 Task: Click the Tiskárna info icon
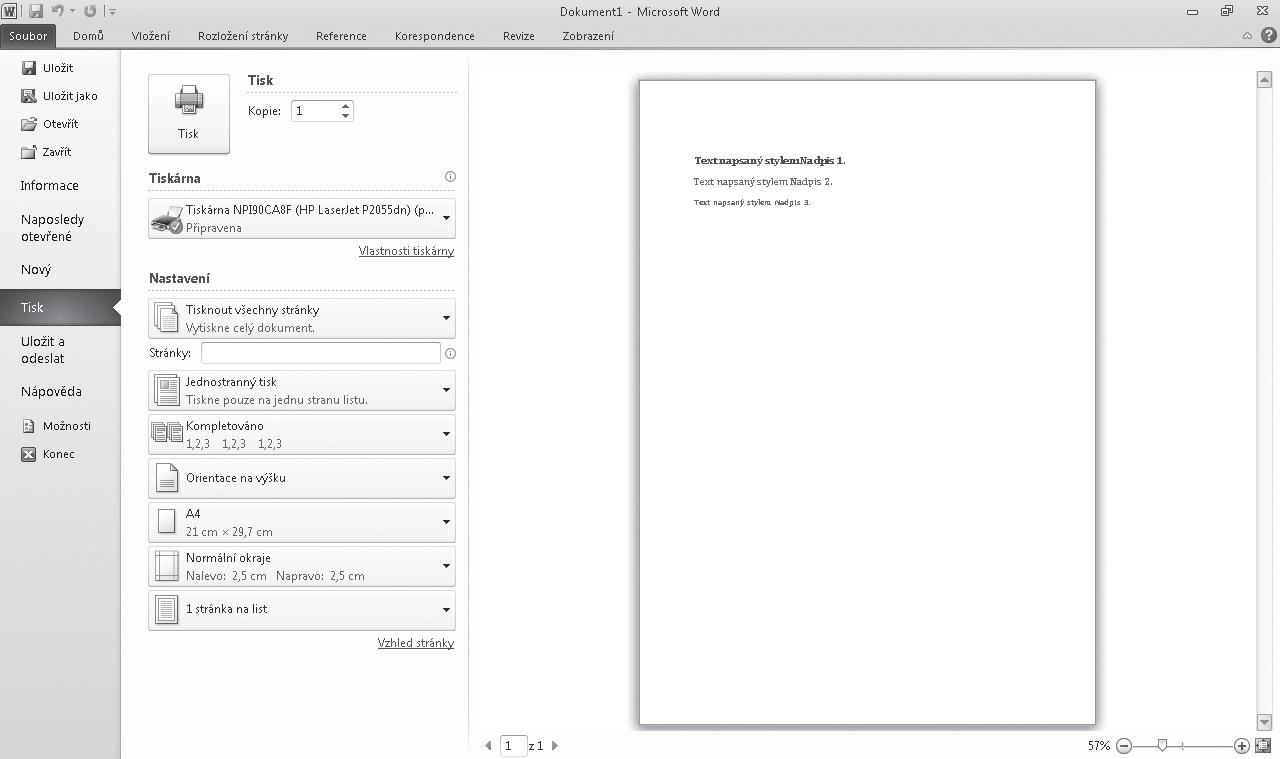pyautogui.click(x=450, y=177)
